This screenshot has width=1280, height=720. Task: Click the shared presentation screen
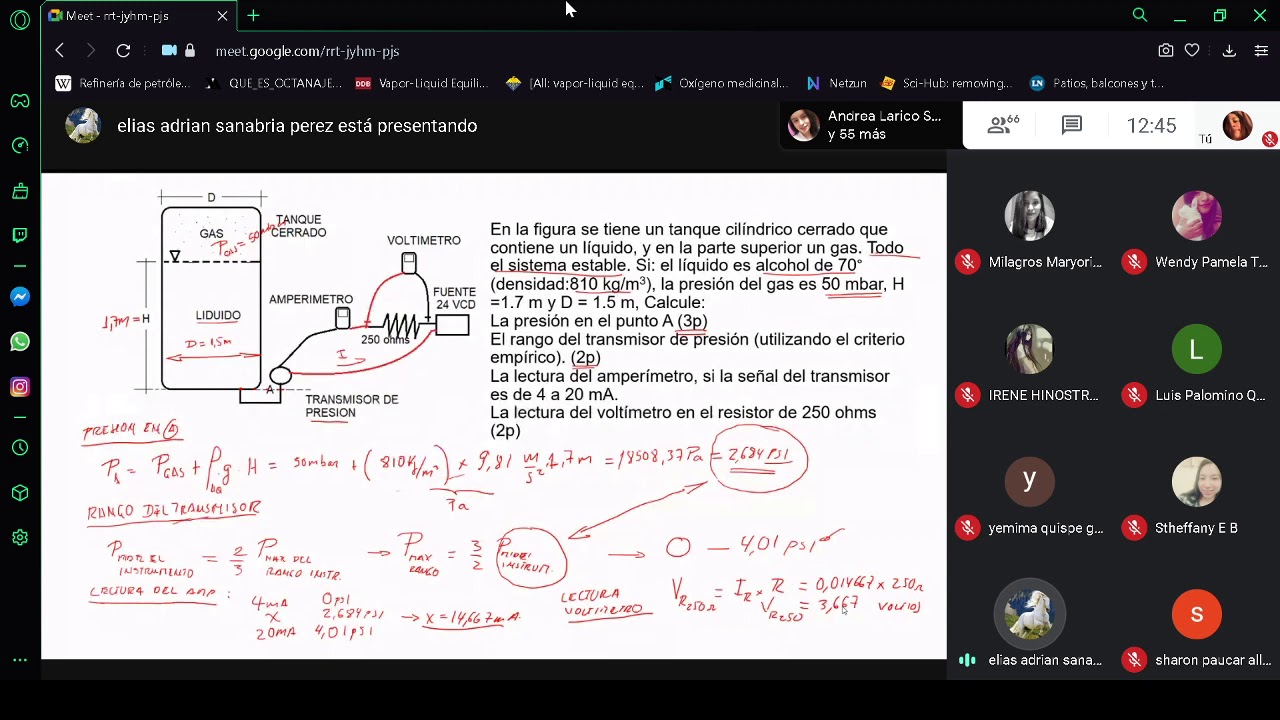click(x=494, y=416)
